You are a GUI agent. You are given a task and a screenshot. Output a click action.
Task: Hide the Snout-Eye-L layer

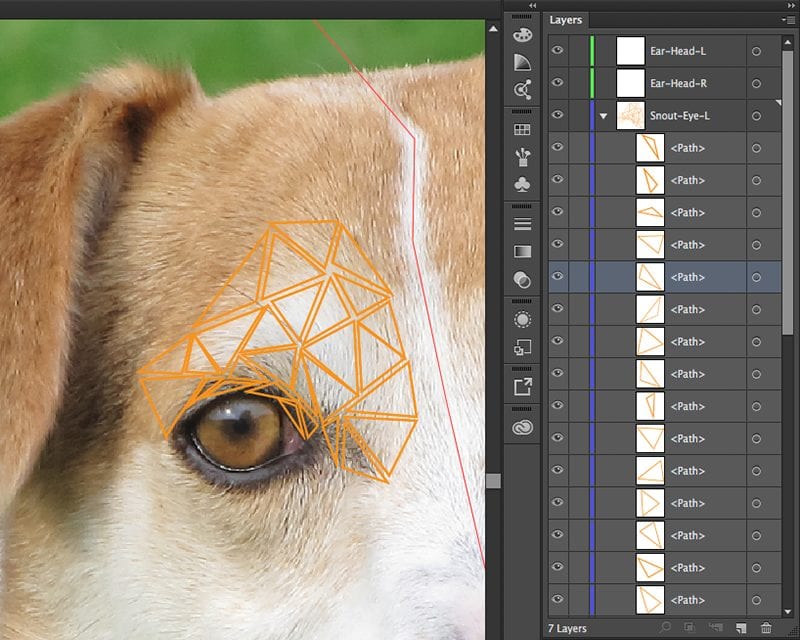(558, 116)
